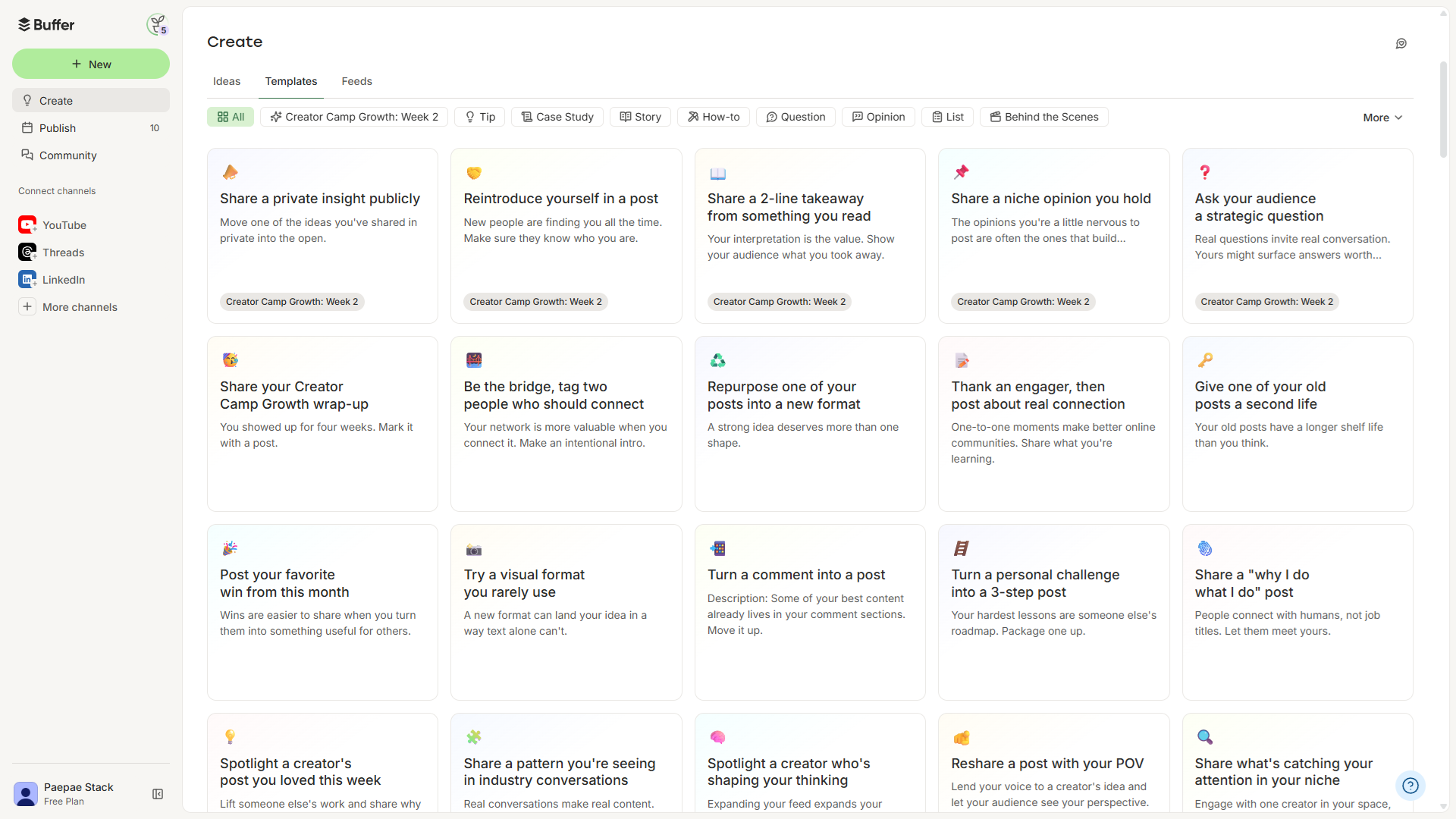Switch to the Ideas tab
1456x819 pixels.
tap(227, 81)
